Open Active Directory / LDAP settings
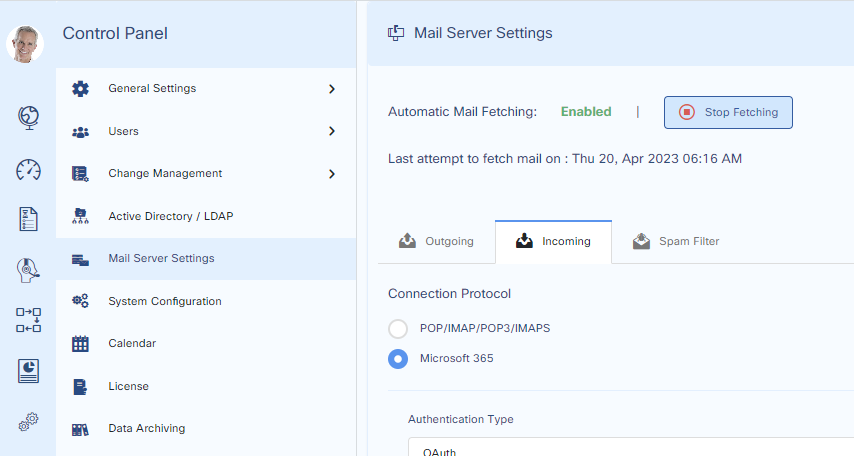 170,216
